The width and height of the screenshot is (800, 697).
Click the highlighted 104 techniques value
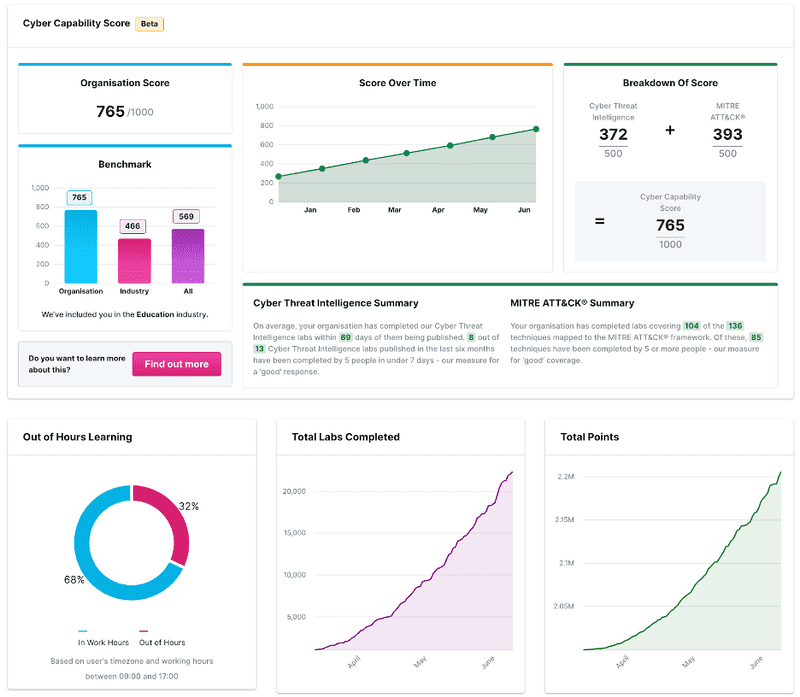tap(691, 326)
